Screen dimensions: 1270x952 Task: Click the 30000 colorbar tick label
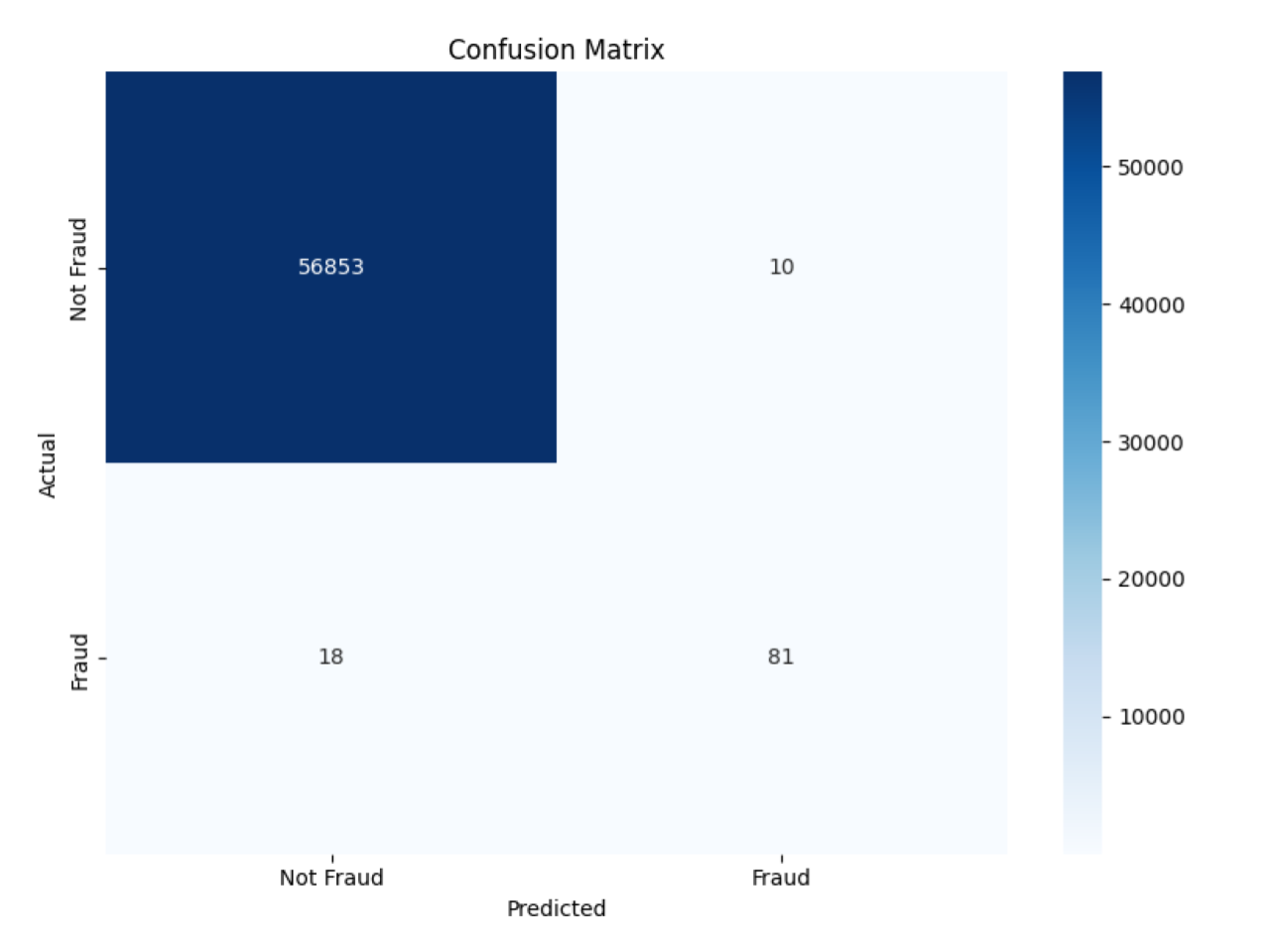point(1151,443)
